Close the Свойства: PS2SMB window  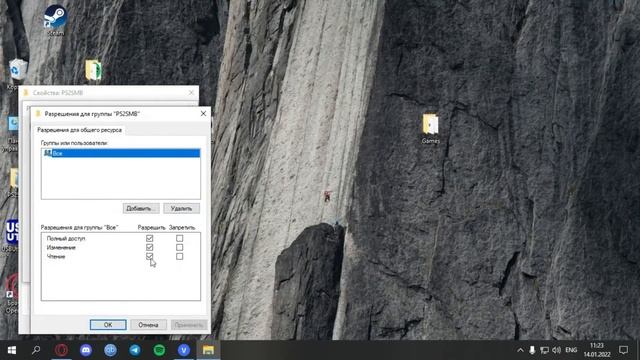[x=191, y=93]
